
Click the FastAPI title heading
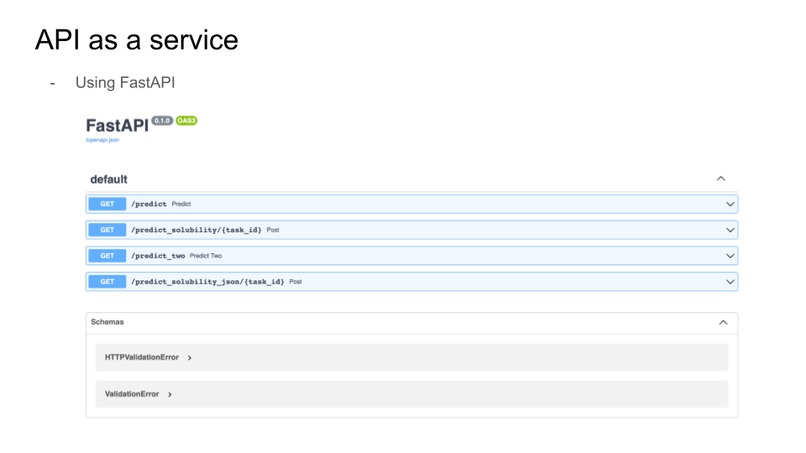coord(117,125)
